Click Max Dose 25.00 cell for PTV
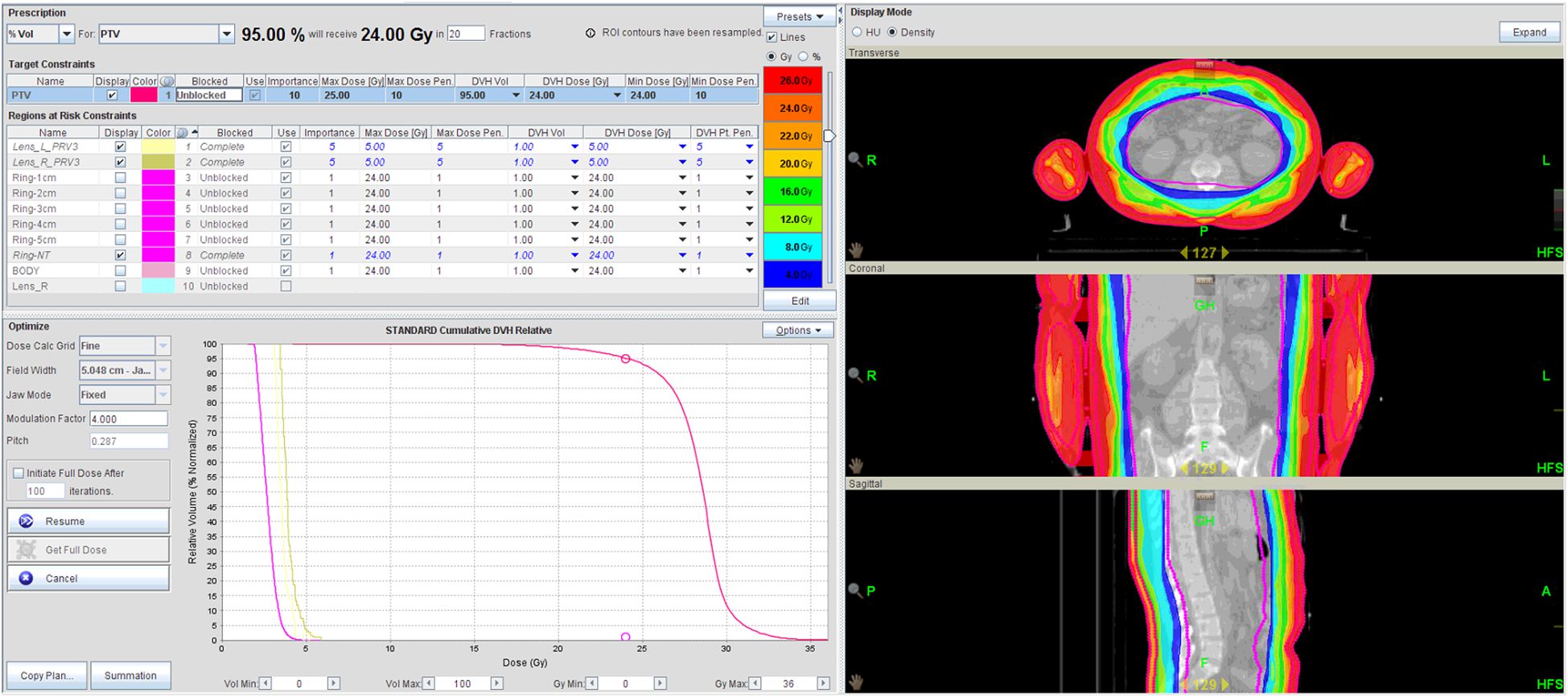This screenshot has height=697, width=1568. 352,95
